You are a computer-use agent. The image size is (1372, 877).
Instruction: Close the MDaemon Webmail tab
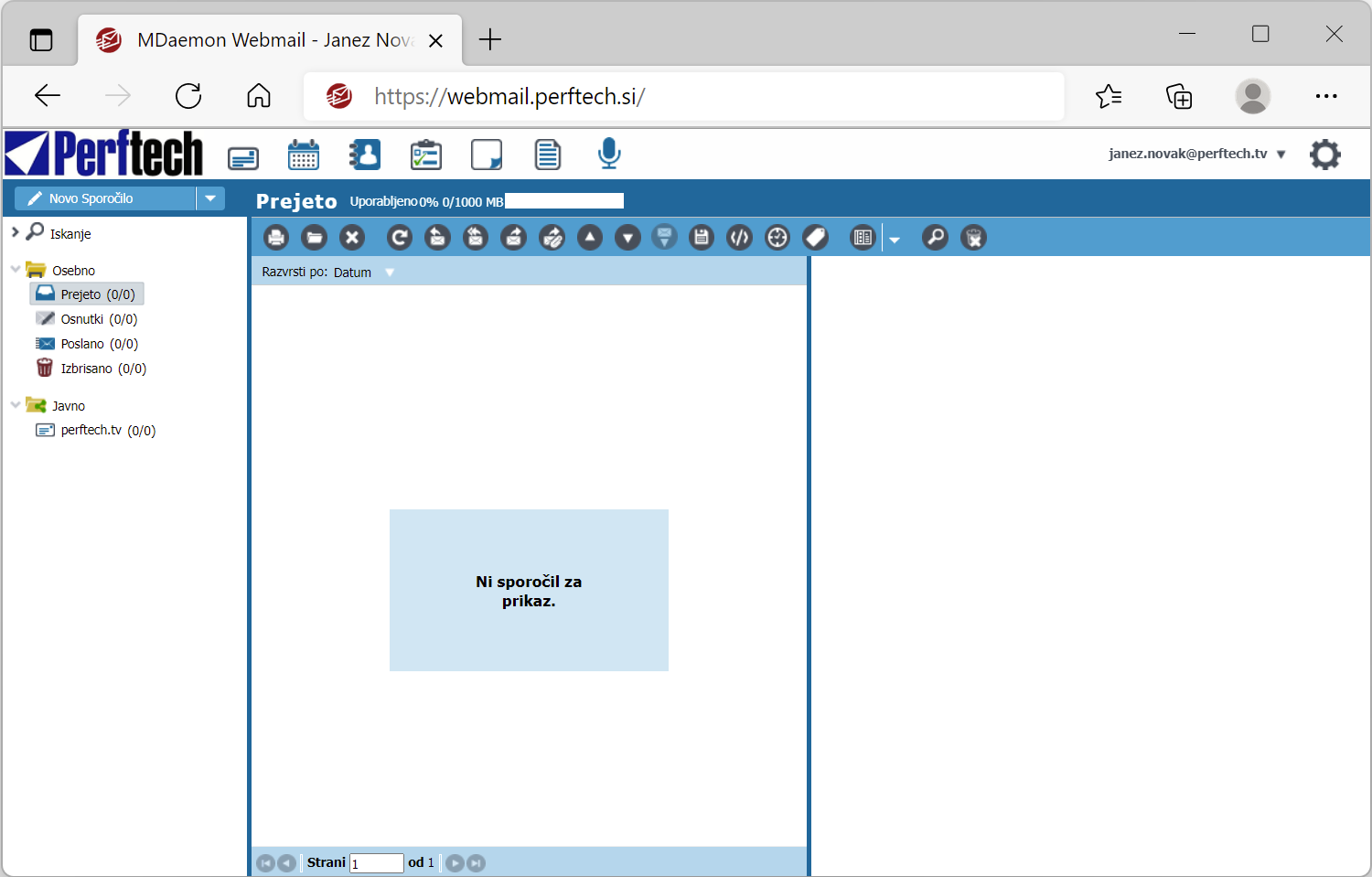436,40
